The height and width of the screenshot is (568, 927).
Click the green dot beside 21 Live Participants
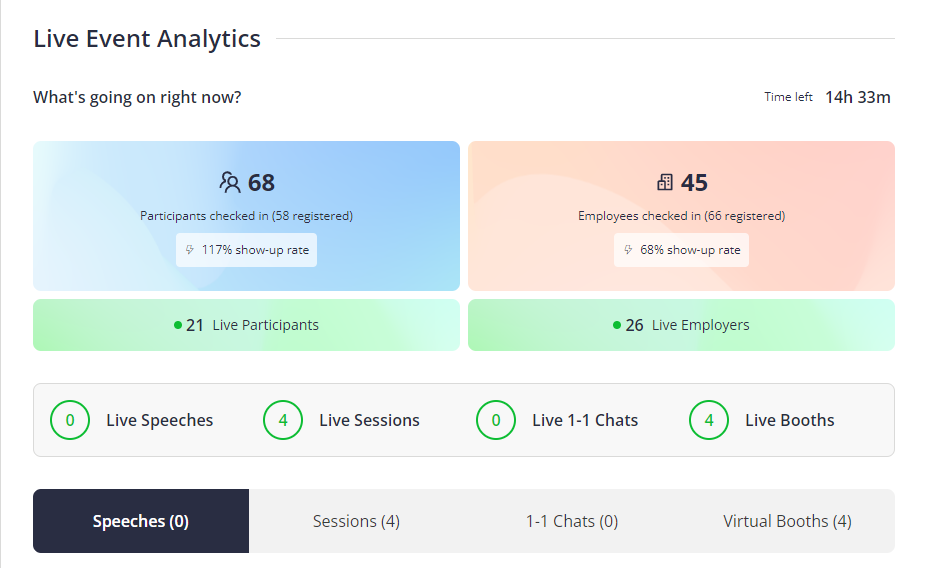(x=177, y=325)
